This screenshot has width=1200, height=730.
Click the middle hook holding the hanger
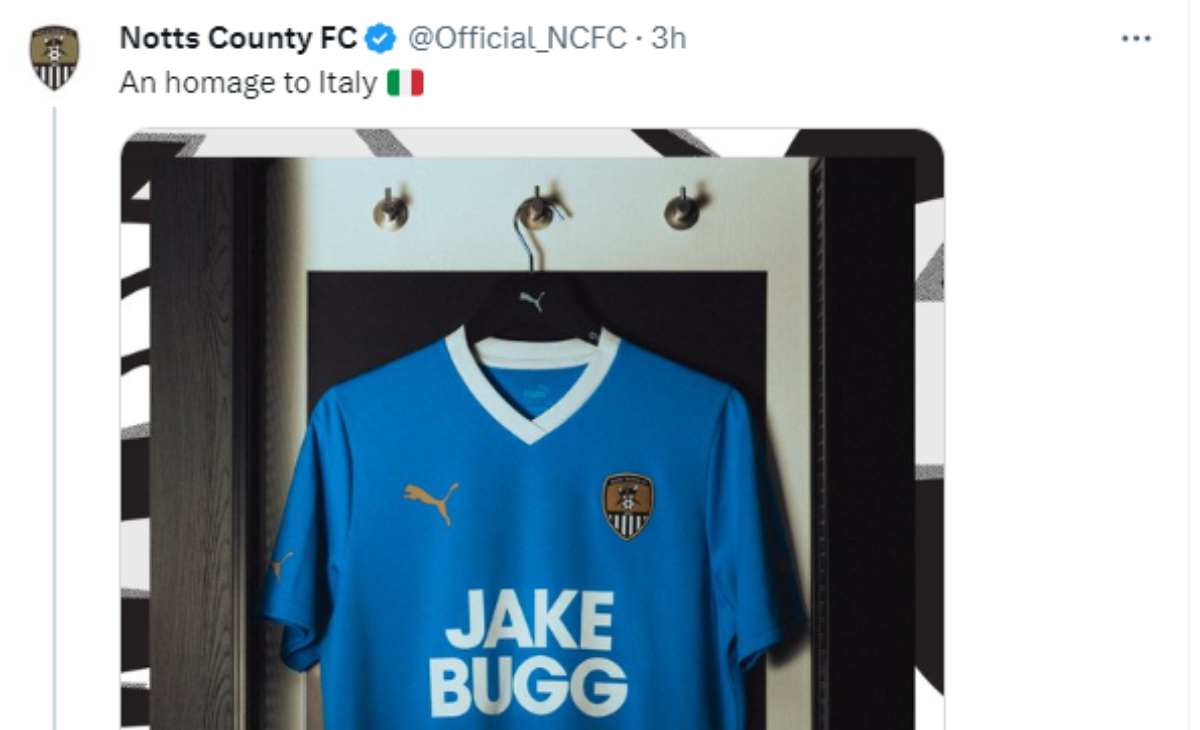pyautogui.click(x=536, y=209)
